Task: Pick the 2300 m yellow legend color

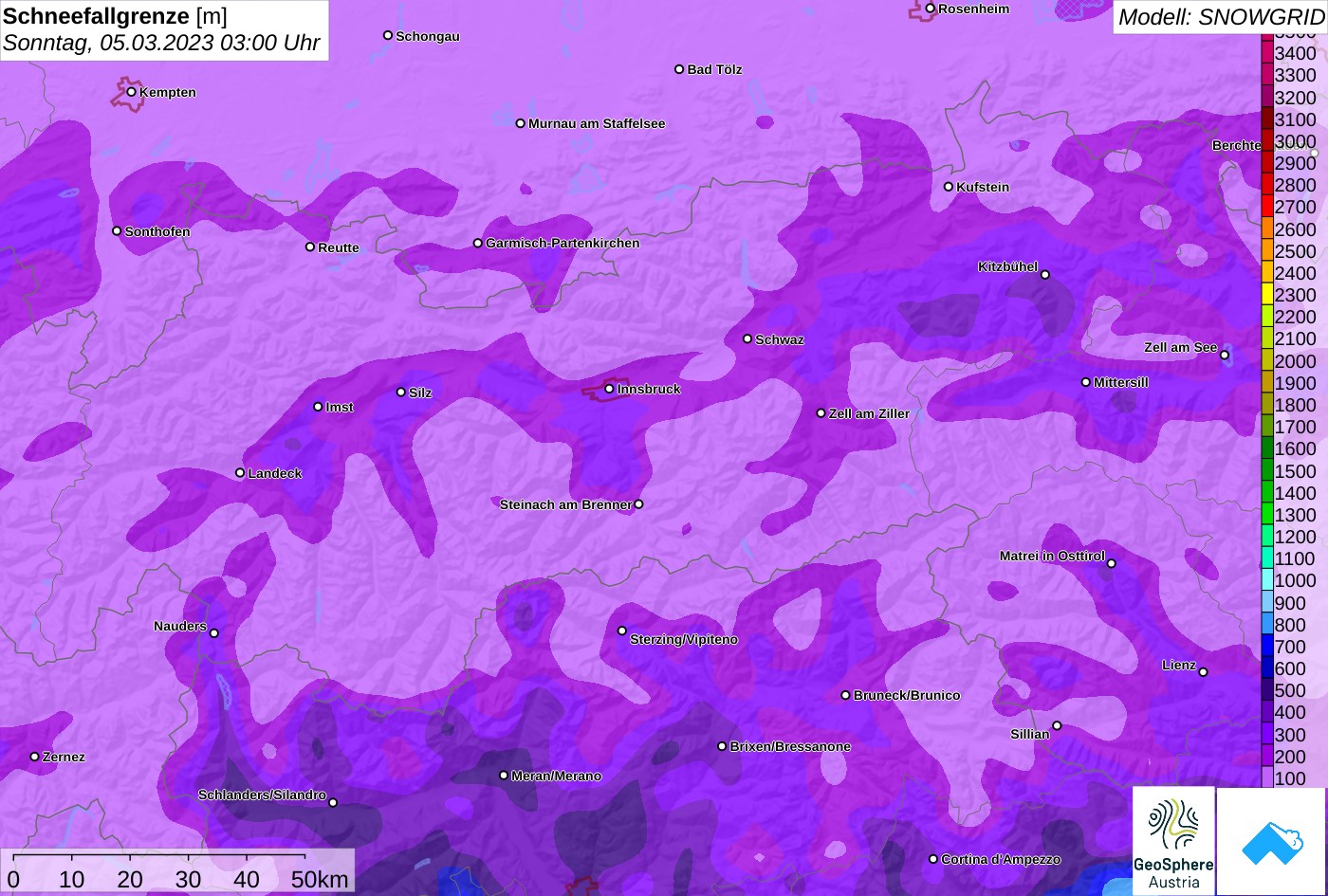Action: coord(1267,295)
